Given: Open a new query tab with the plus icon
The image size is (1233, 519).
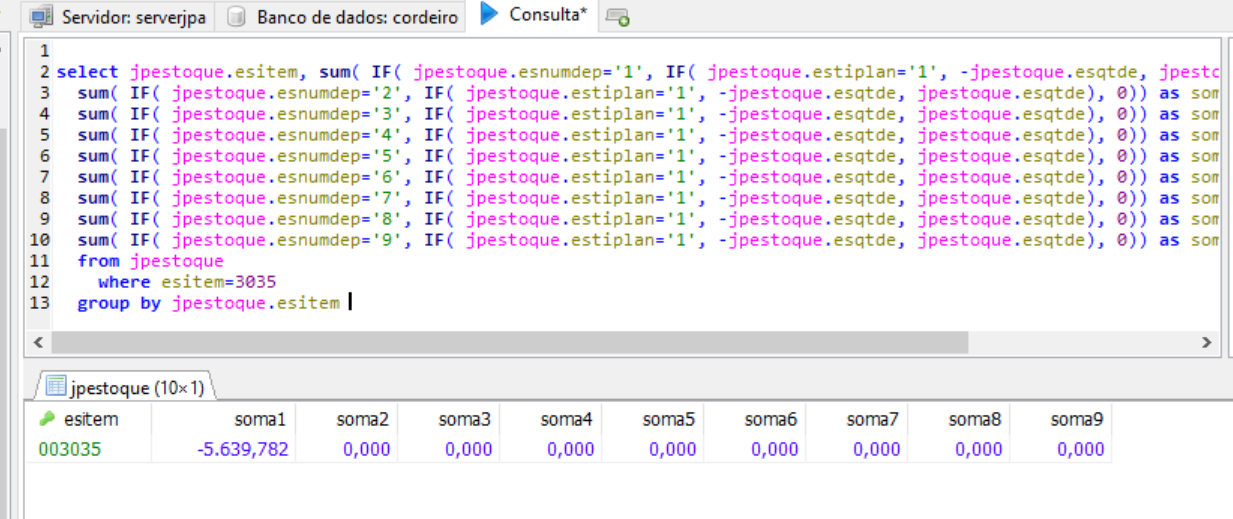Looking at the screenshot, I should pos(618,18).
